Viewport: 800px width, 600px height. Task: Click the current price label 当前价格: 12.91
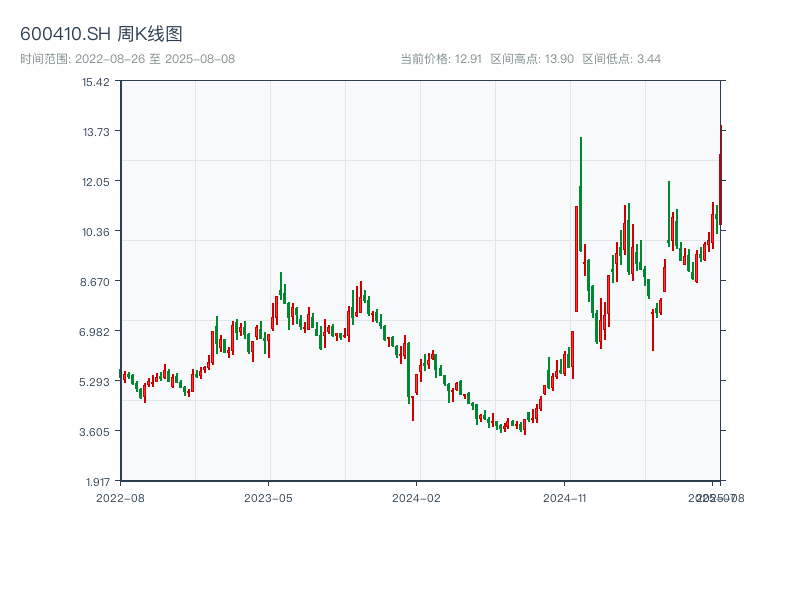coord(441,59)
